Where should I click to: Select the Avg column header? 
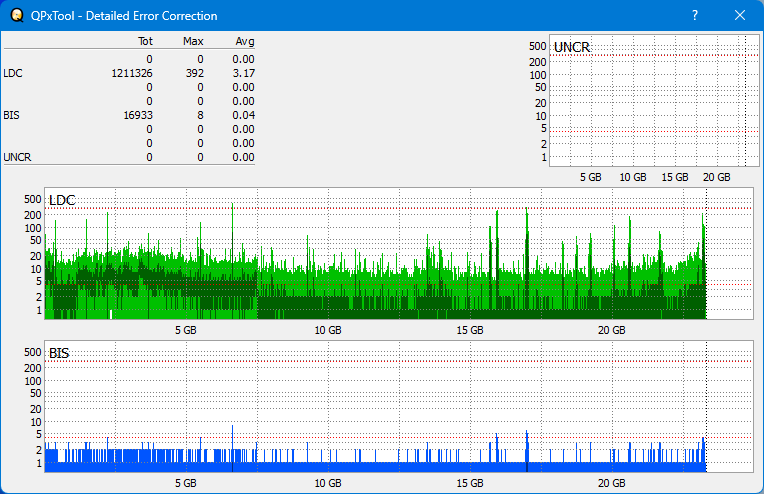click(x=244, y=42)
